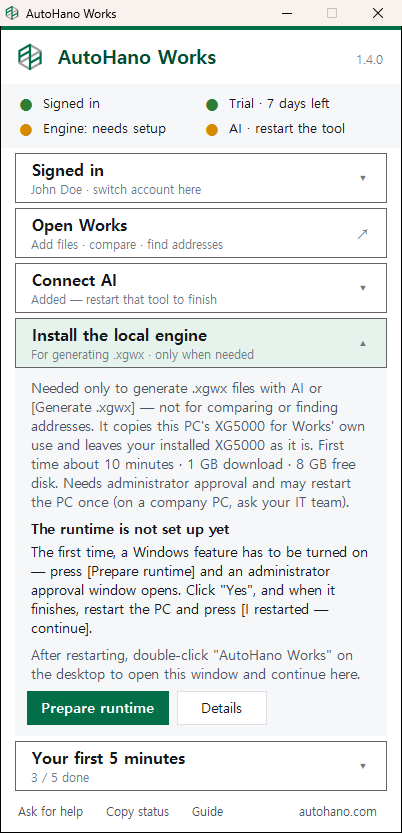
Task: Click the green Signed in status dot
Action: [26, 105]
